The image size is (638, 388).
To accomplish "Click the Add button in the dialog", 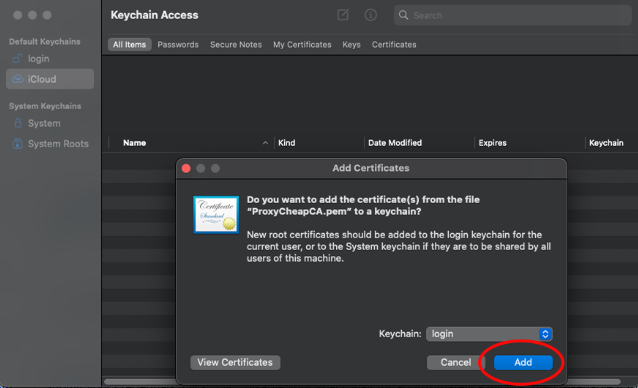I will [x=523, y=362].
